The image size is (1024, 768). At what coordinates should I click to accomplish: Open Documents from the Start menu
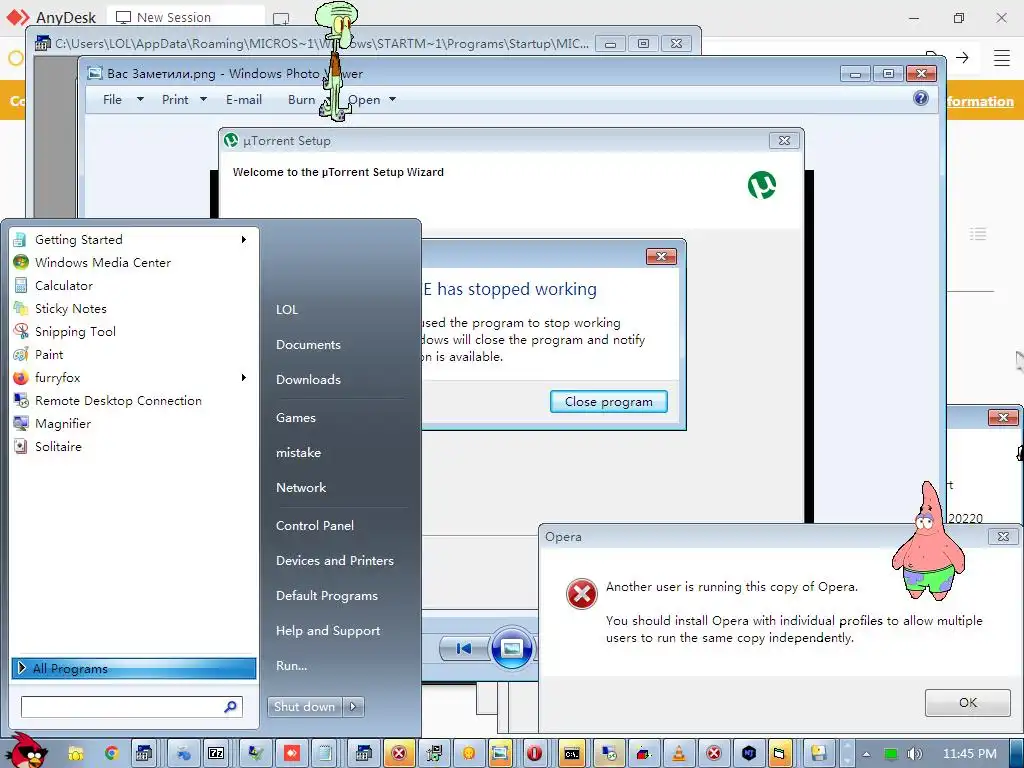click(308, 345)
